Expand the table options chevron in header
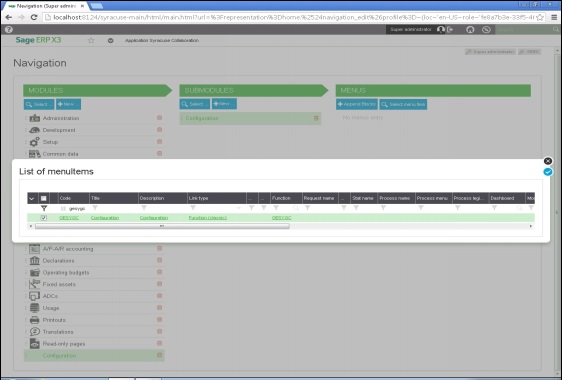Screen dimensions: 562x380 32,198
